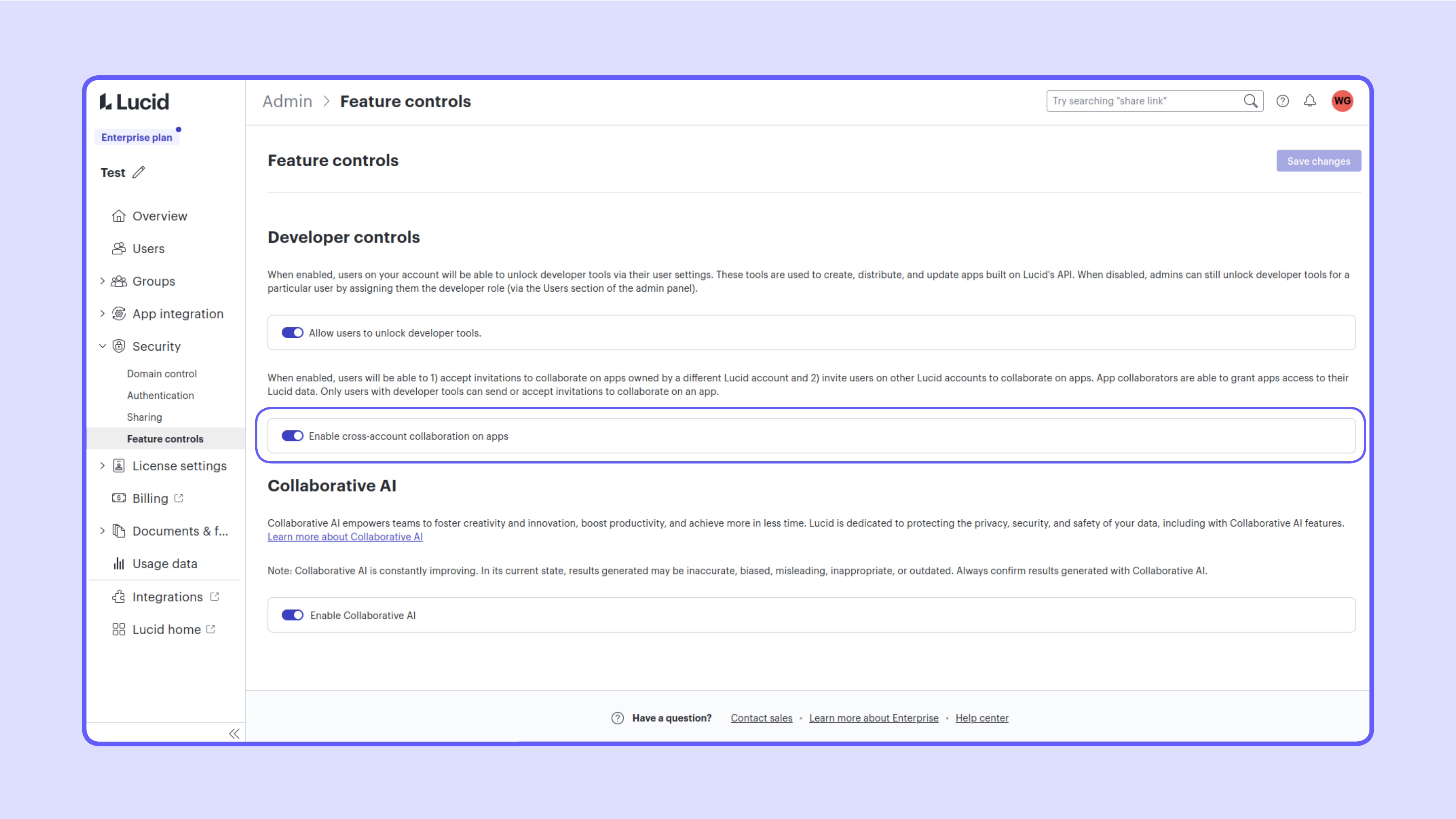Click the Save changes button
1456x819 pixels.
point(1318,160)
